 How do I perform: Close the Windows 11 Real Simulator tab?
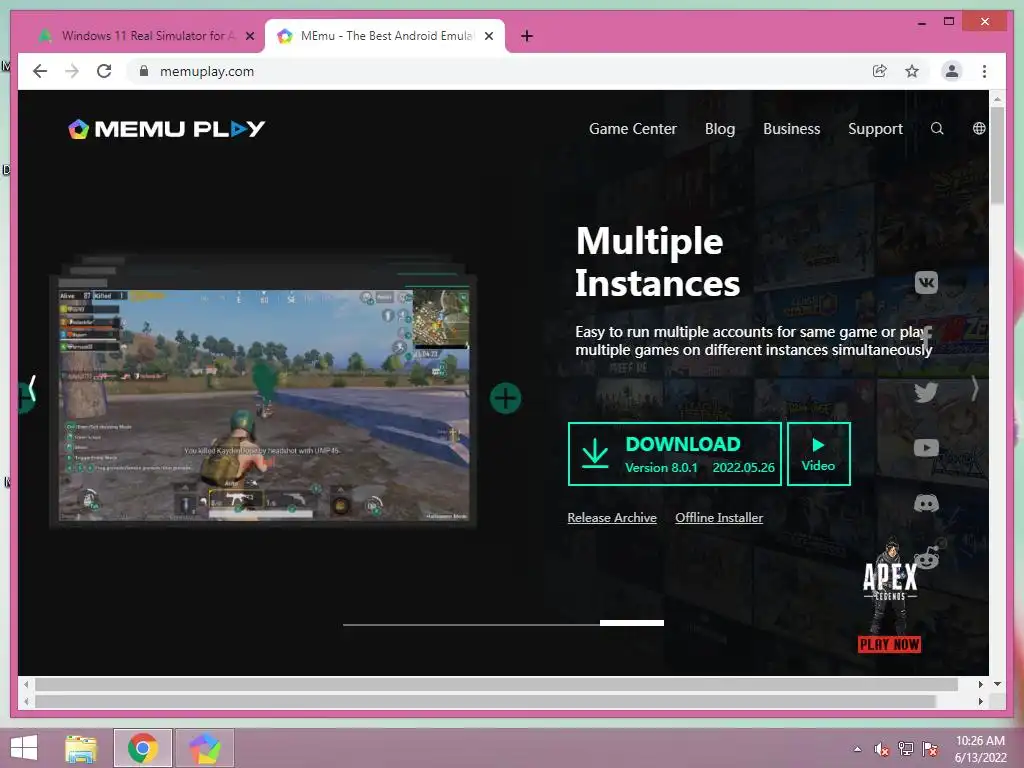pos(249,36)
